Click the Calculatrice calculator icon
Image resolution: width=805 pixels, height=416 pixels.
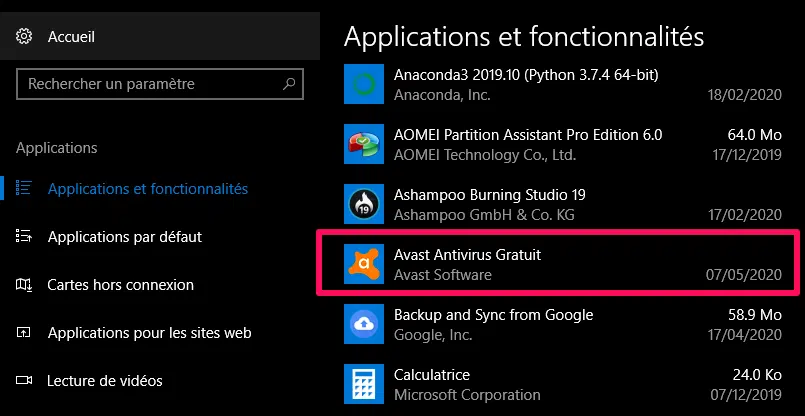point(363,384)
